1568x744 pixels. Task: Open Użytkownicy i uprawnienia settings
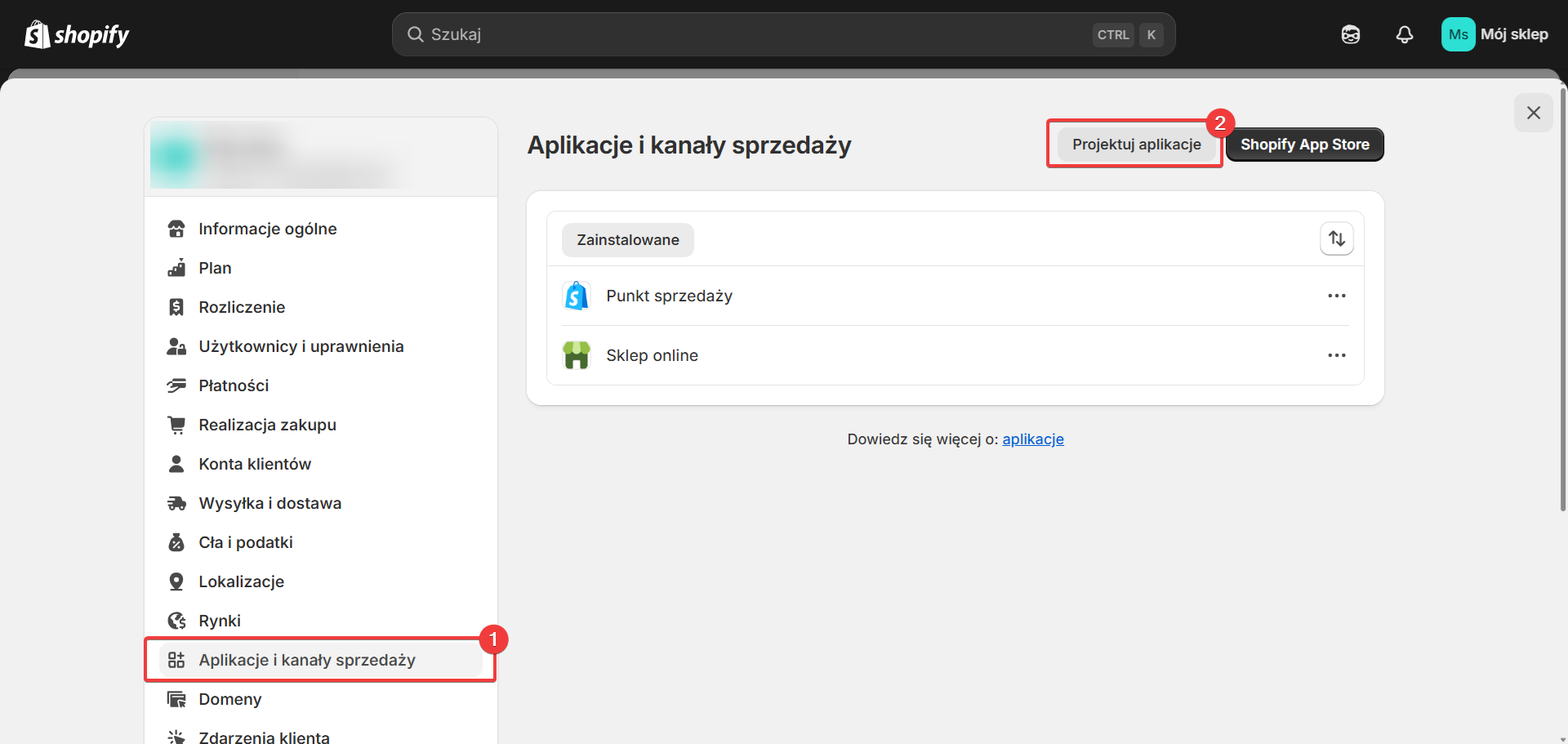pos(301,346)
